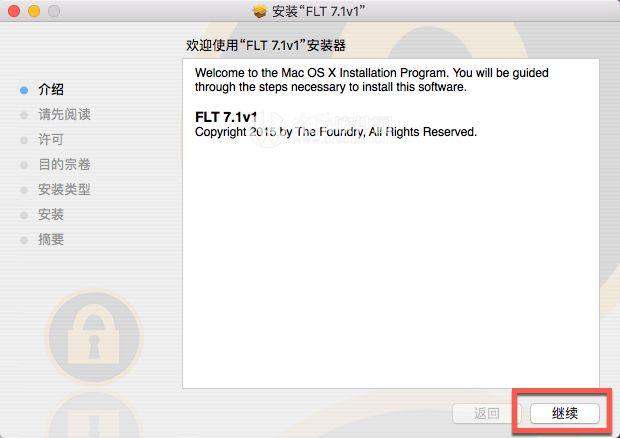Click the gray bullet beside 请先阅读
This screenshot has height=438, width=620.
(24, 115)
